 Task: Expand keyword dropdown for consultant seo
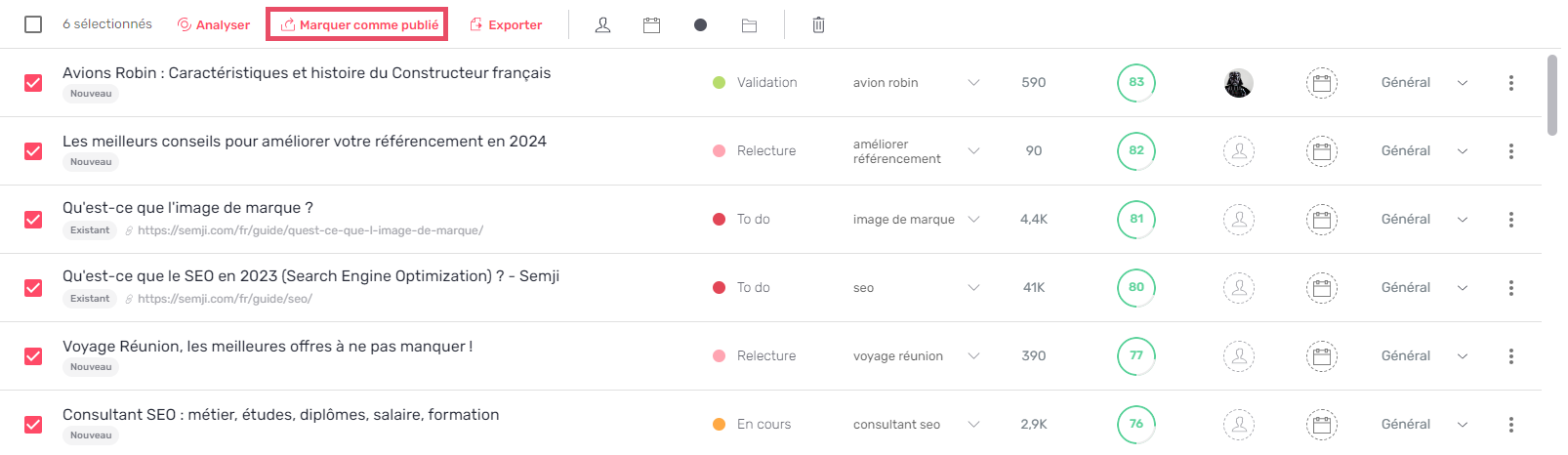tap(973, 425)
